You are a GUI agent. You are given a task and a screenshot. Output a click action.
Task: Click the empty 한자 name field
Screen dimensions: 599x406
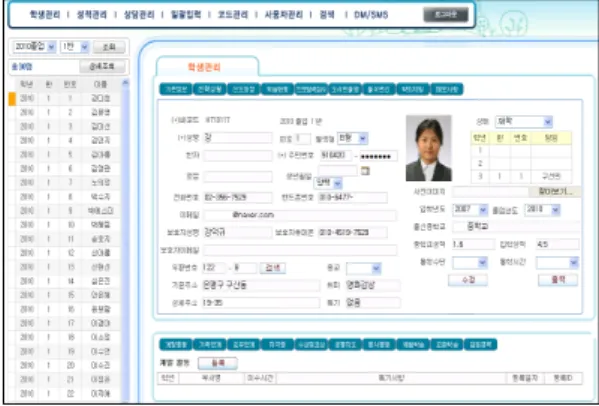237,156
